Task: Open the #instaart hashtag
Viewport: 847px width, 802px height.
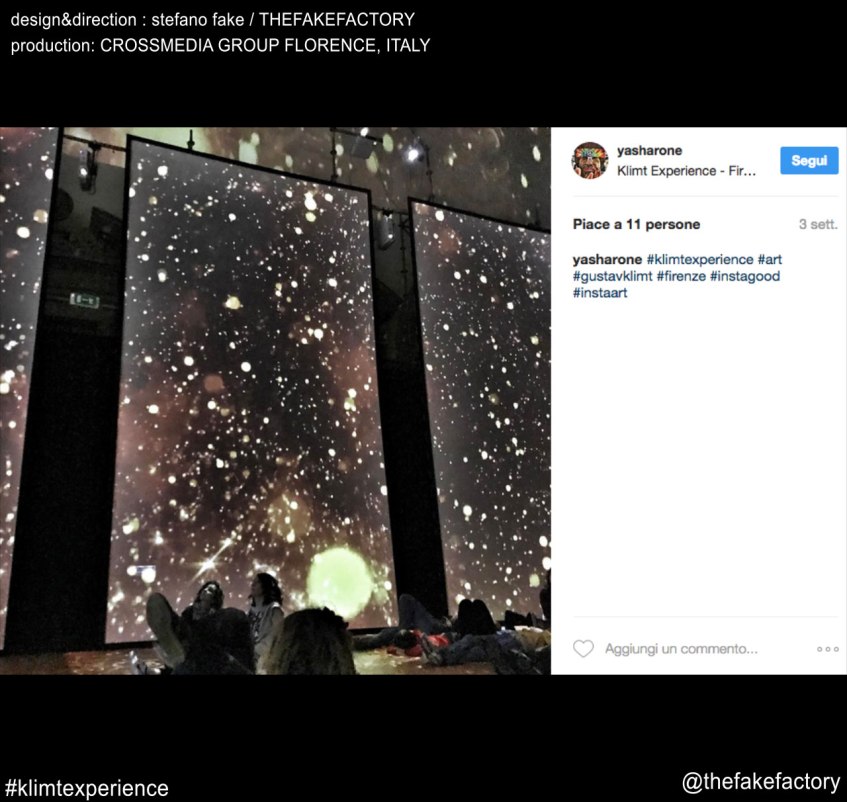Action: coord(600,293)
